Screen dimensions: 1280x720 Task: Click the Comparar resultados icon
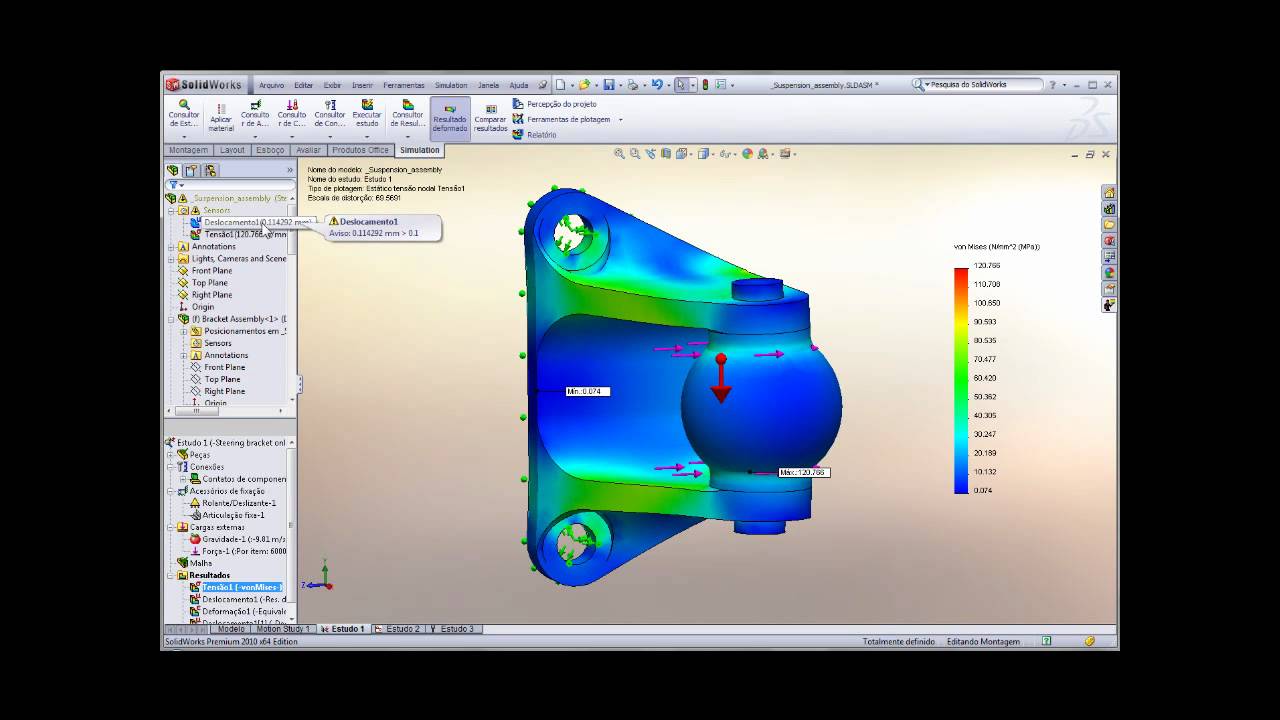click(x=491, y=117)
